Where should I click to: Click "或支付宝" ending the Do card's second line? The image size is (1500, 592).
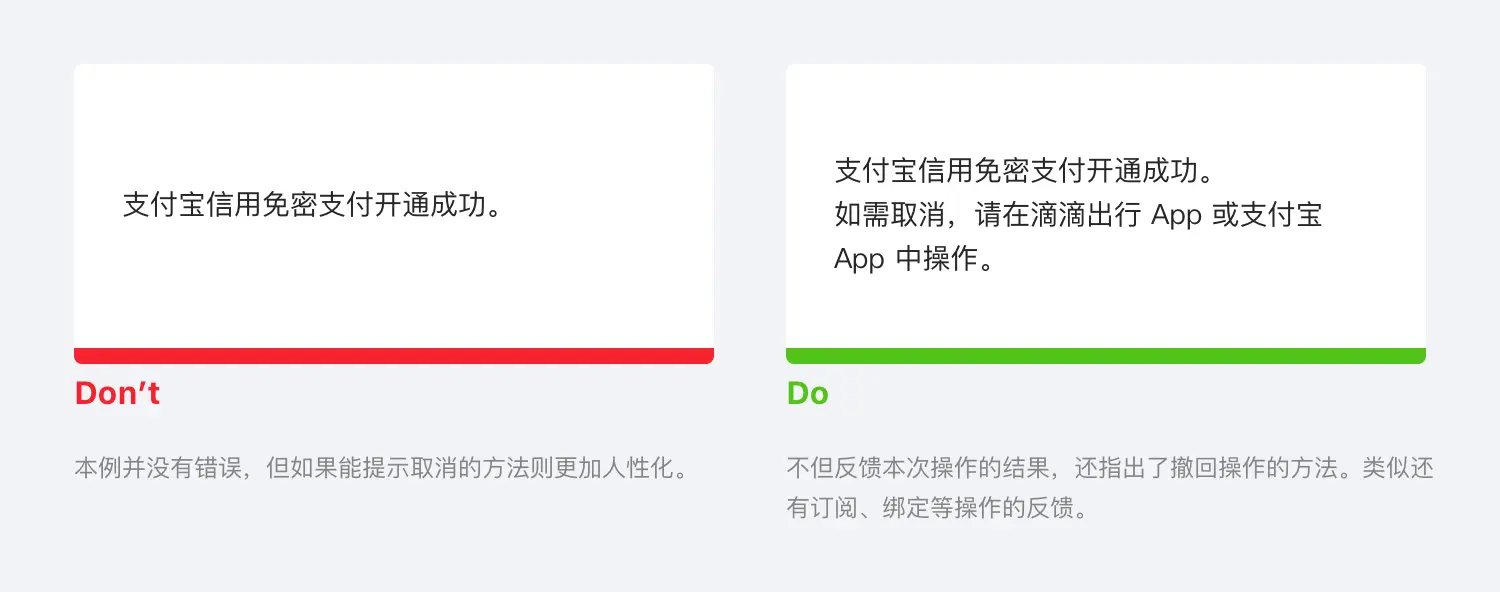1268,215
